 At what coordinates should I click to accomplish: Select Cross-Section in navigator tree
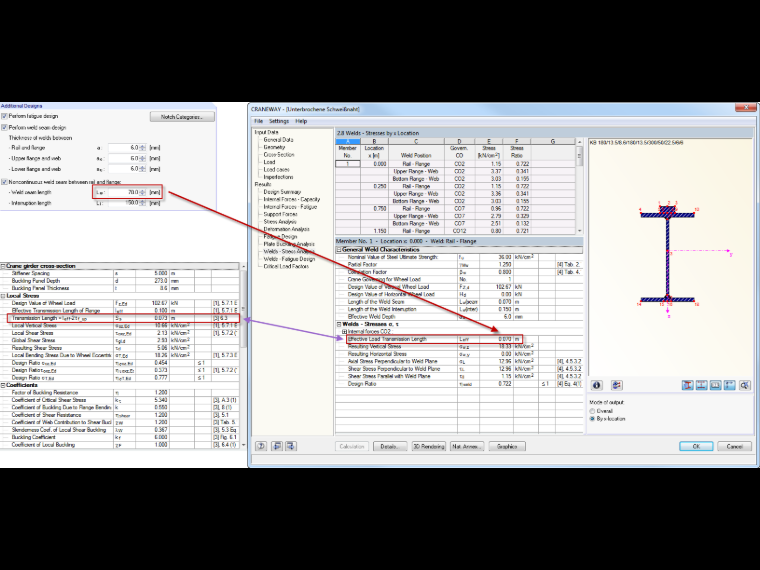tap(279, 155)
